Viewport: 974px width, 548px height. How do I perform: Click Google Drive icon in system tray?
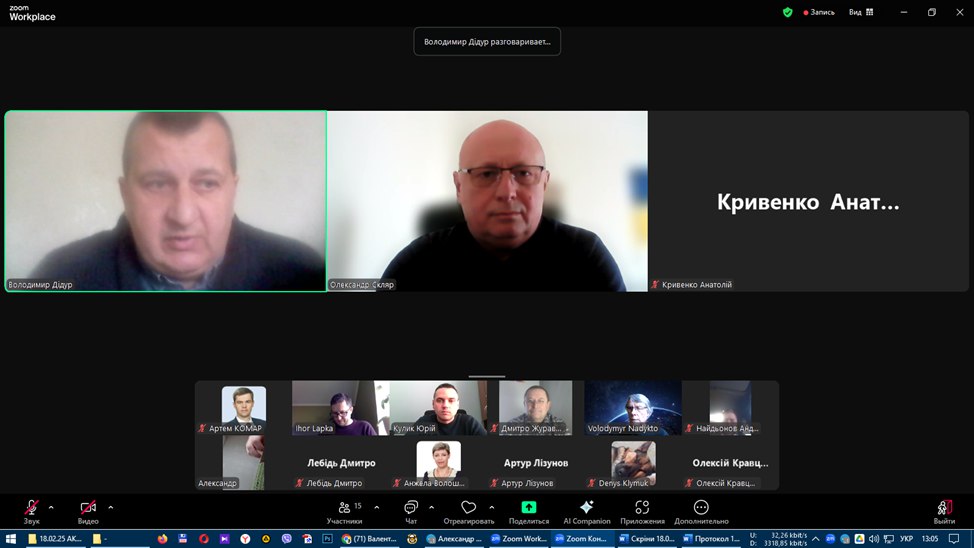click(859, 539)
